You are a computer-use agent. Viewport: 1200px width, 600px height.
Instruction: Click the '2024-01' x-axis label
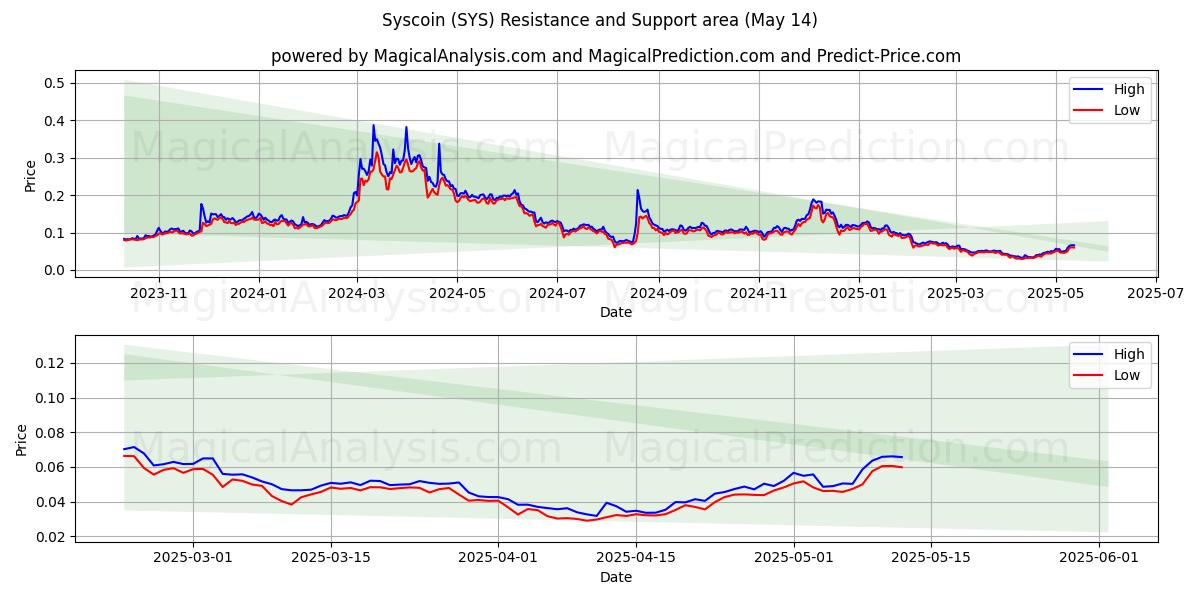point(259,294)
